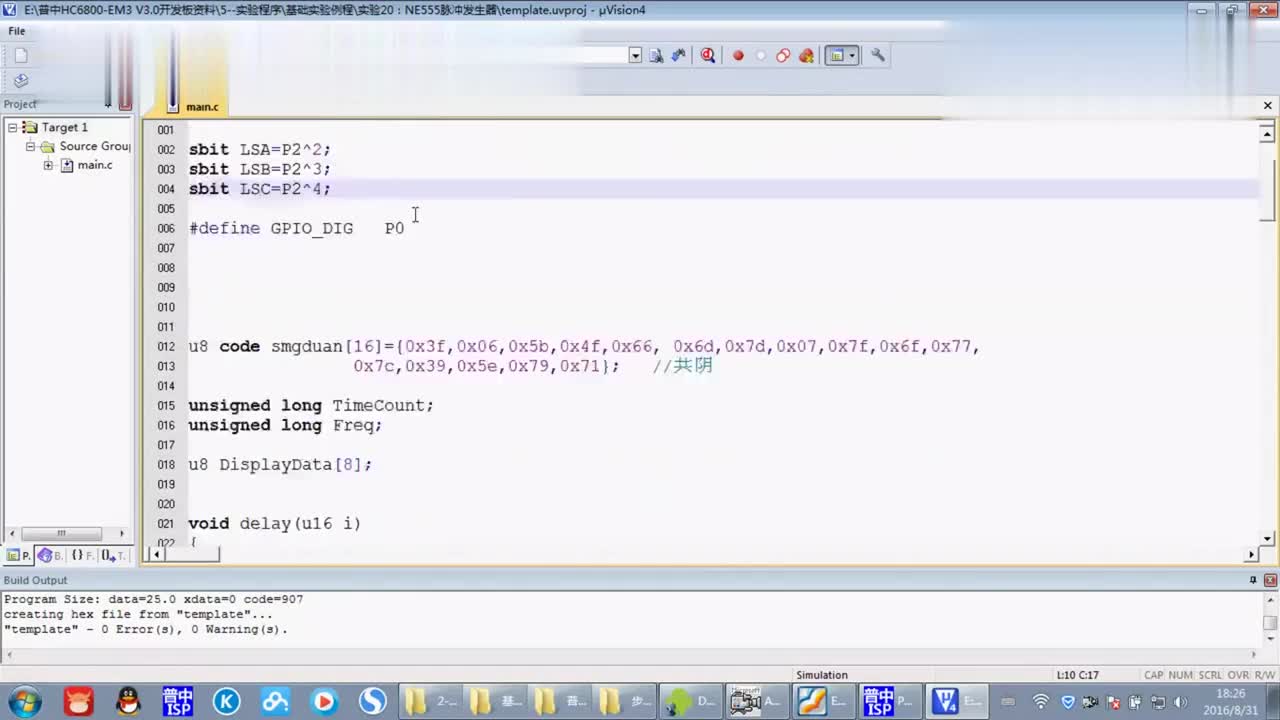Screen dimensions: 1280x720
Task: Click the Simulation status bar entry
Action: click(x=822, y=675)
